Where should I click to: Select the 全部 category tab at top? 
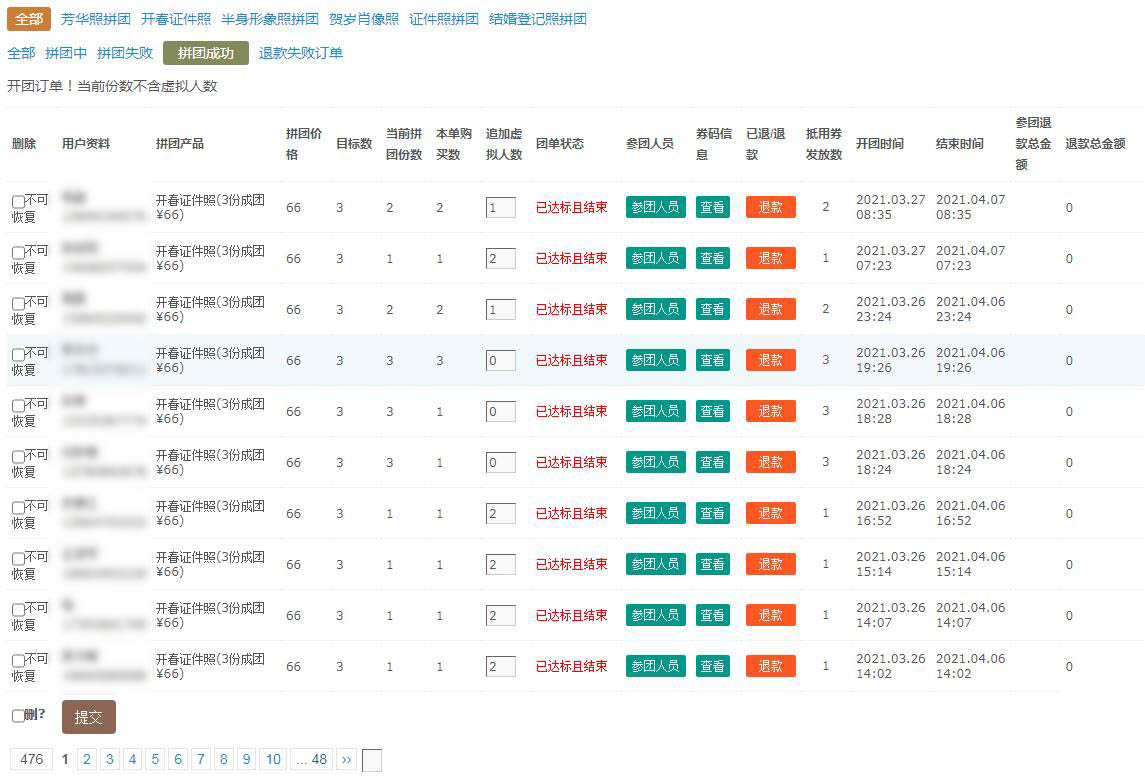point(29,19)
